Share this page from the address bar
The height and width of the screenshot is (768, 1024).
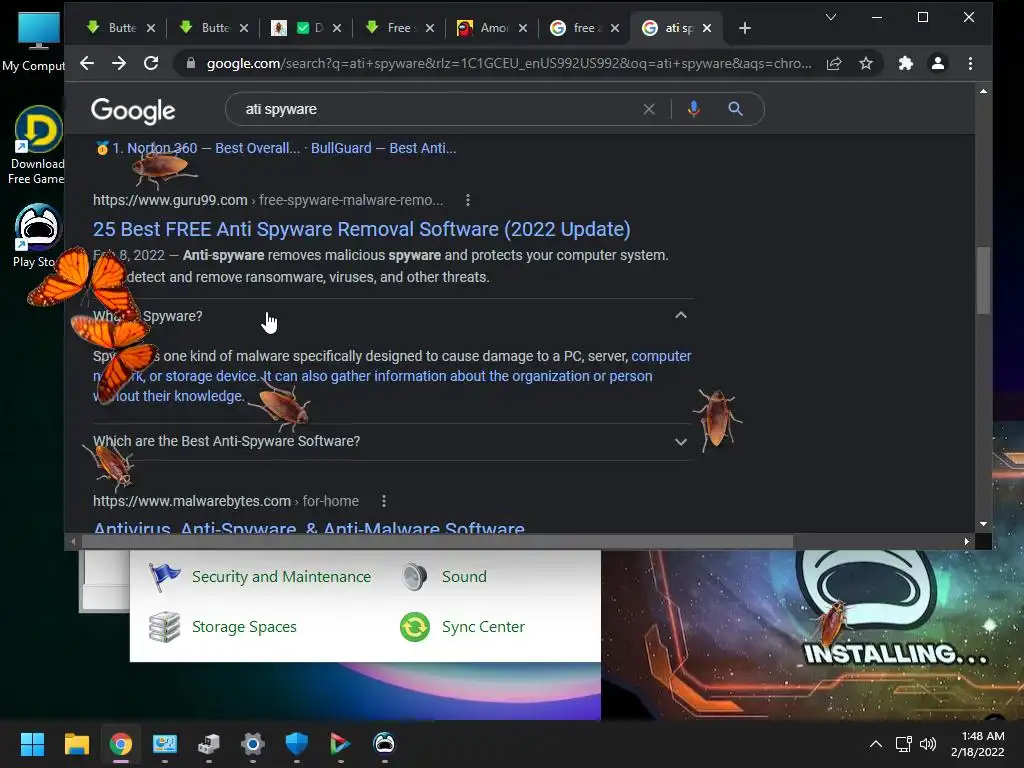point(834,63)
